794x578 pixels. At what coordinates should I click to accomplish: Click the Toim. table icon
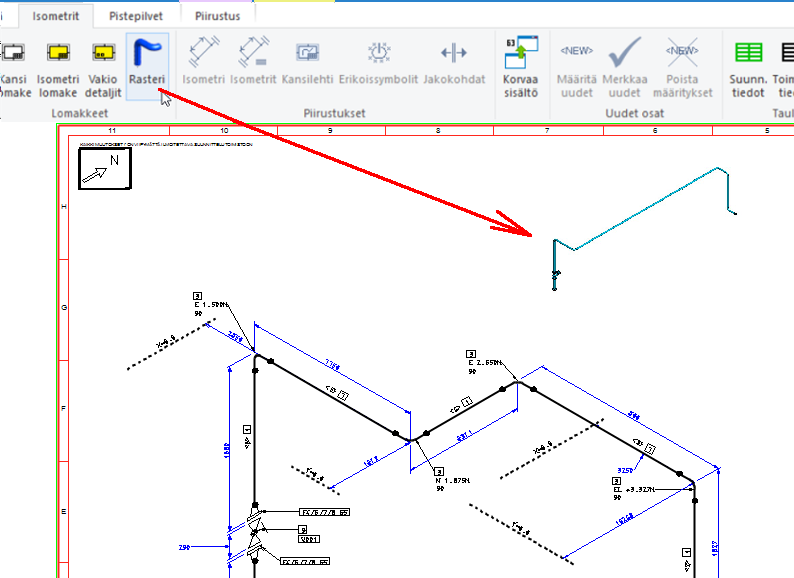784,53
